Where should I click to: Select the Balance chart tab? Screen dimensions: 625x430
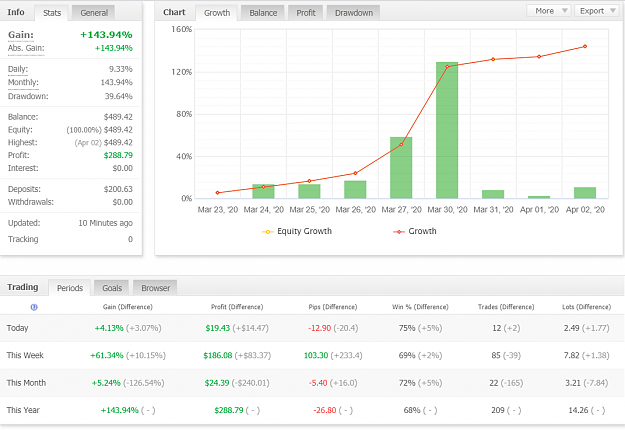point(263,13)
